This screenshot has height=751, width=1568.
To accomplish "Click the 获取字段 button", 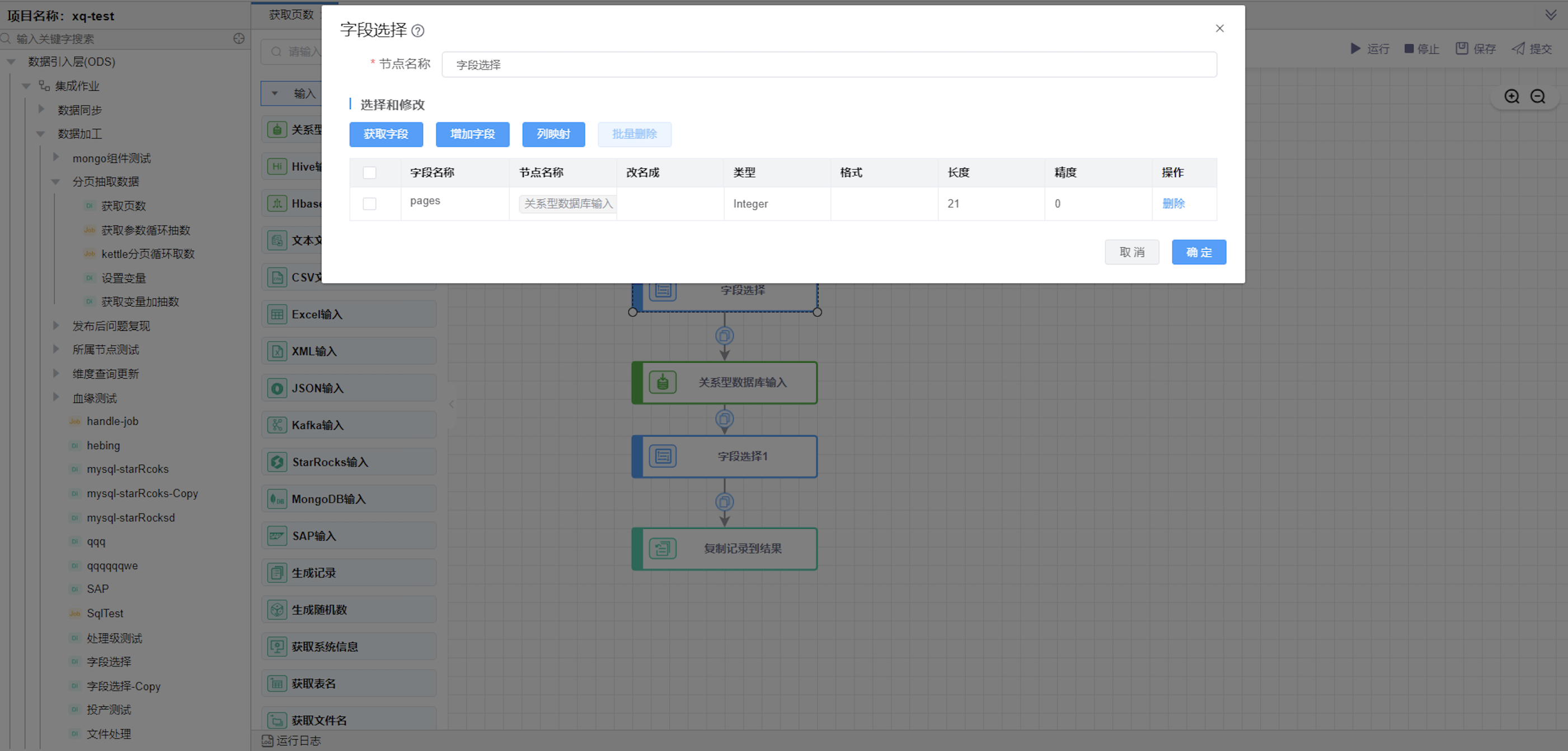I will point(386,134).
